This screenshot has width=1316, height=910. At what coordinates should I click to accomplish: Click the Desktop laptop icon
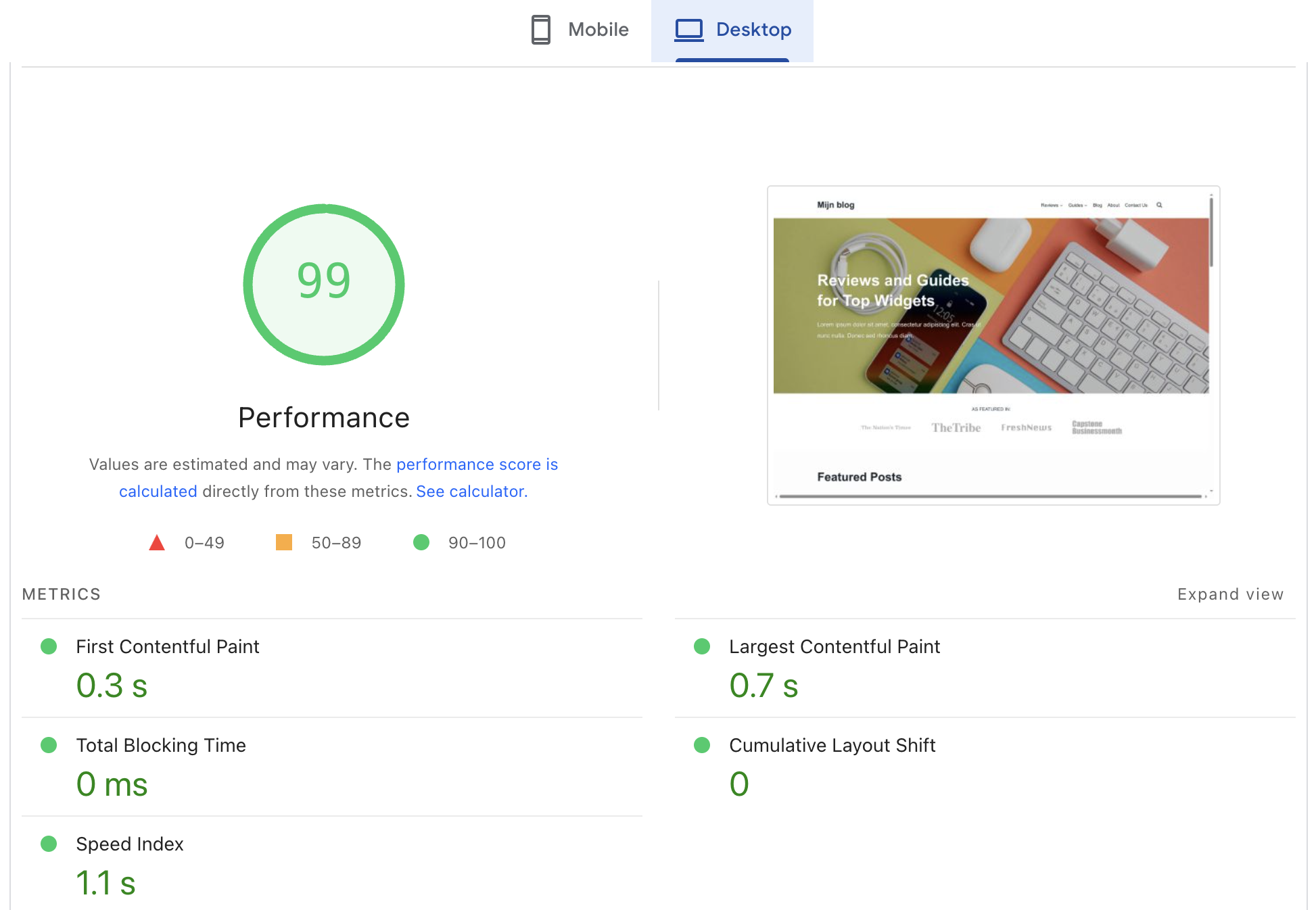[x=689, y=30]
